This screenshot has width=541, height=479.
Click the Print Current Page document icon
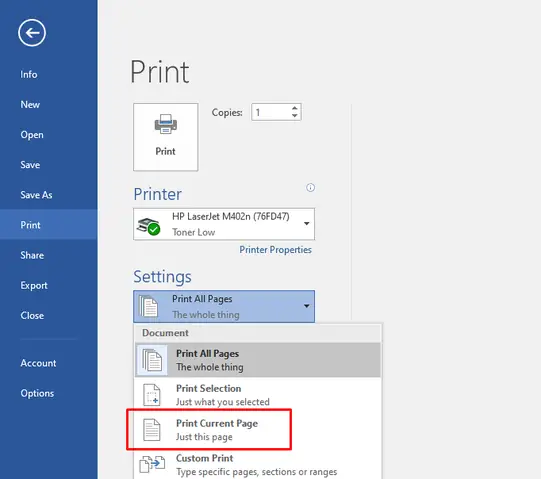[x=151, y=430]
